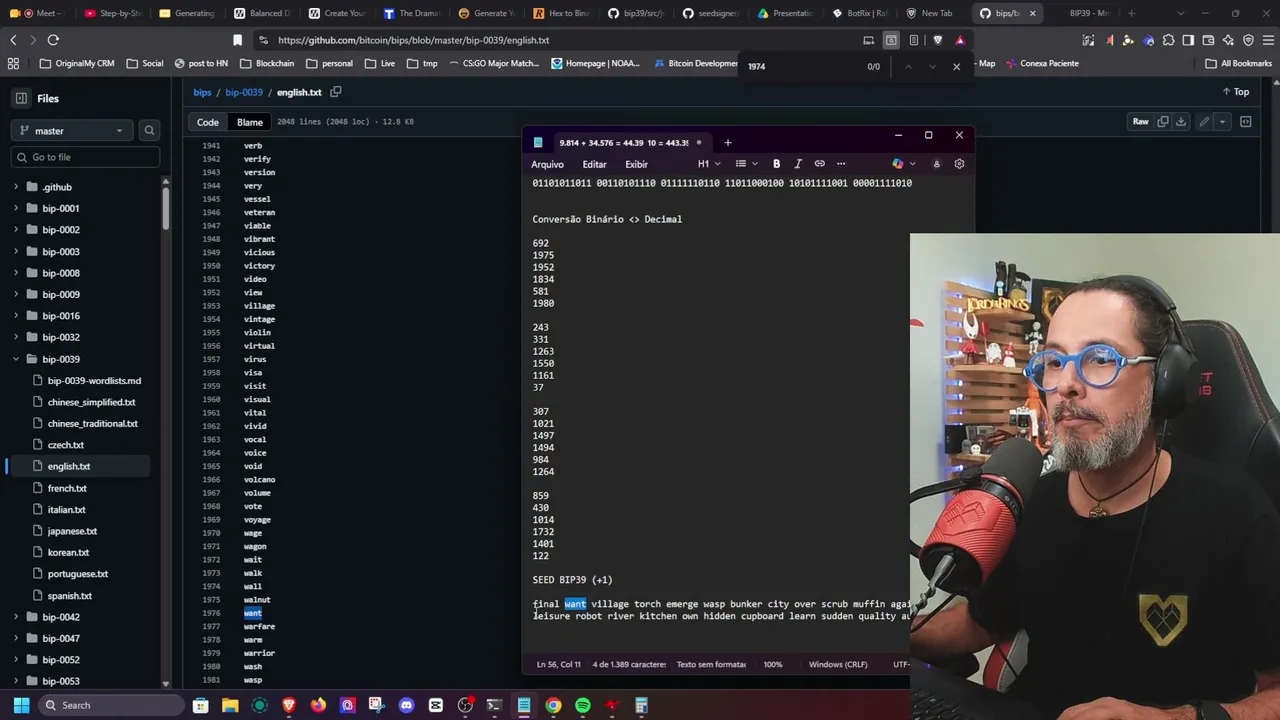Viewport: 1280px width, 720px height.
Task: Open Google Chrome from the taskbar
Action: tap(553, 705)
